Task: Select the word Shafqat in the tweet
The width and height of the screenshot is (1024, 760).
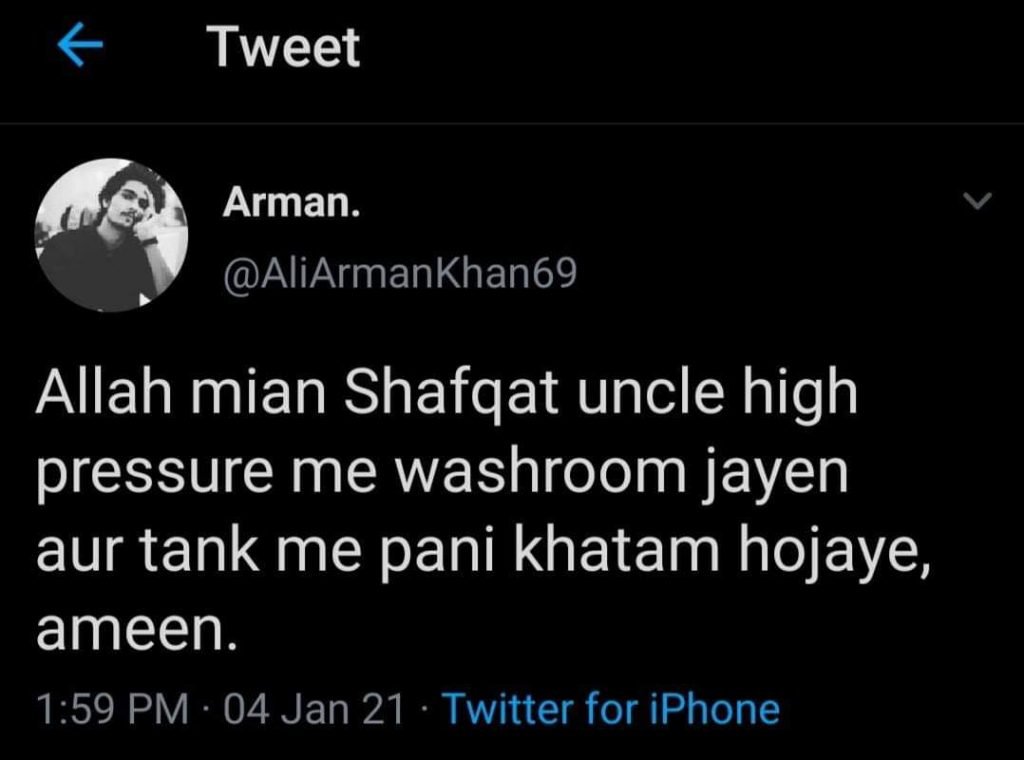Action: 451,394
